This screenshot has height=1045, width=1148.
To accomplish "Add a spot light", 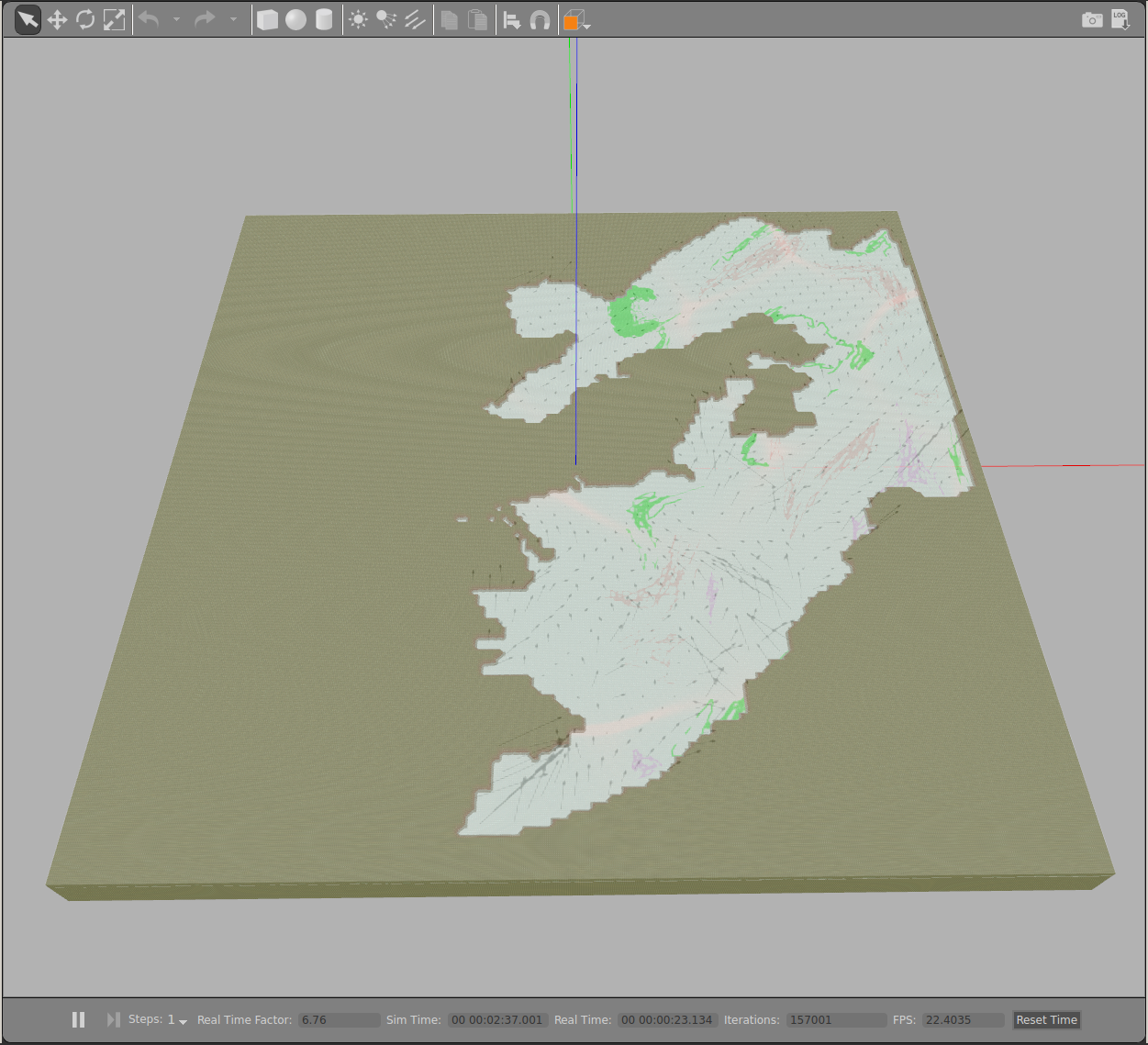I will coord(386,20).
